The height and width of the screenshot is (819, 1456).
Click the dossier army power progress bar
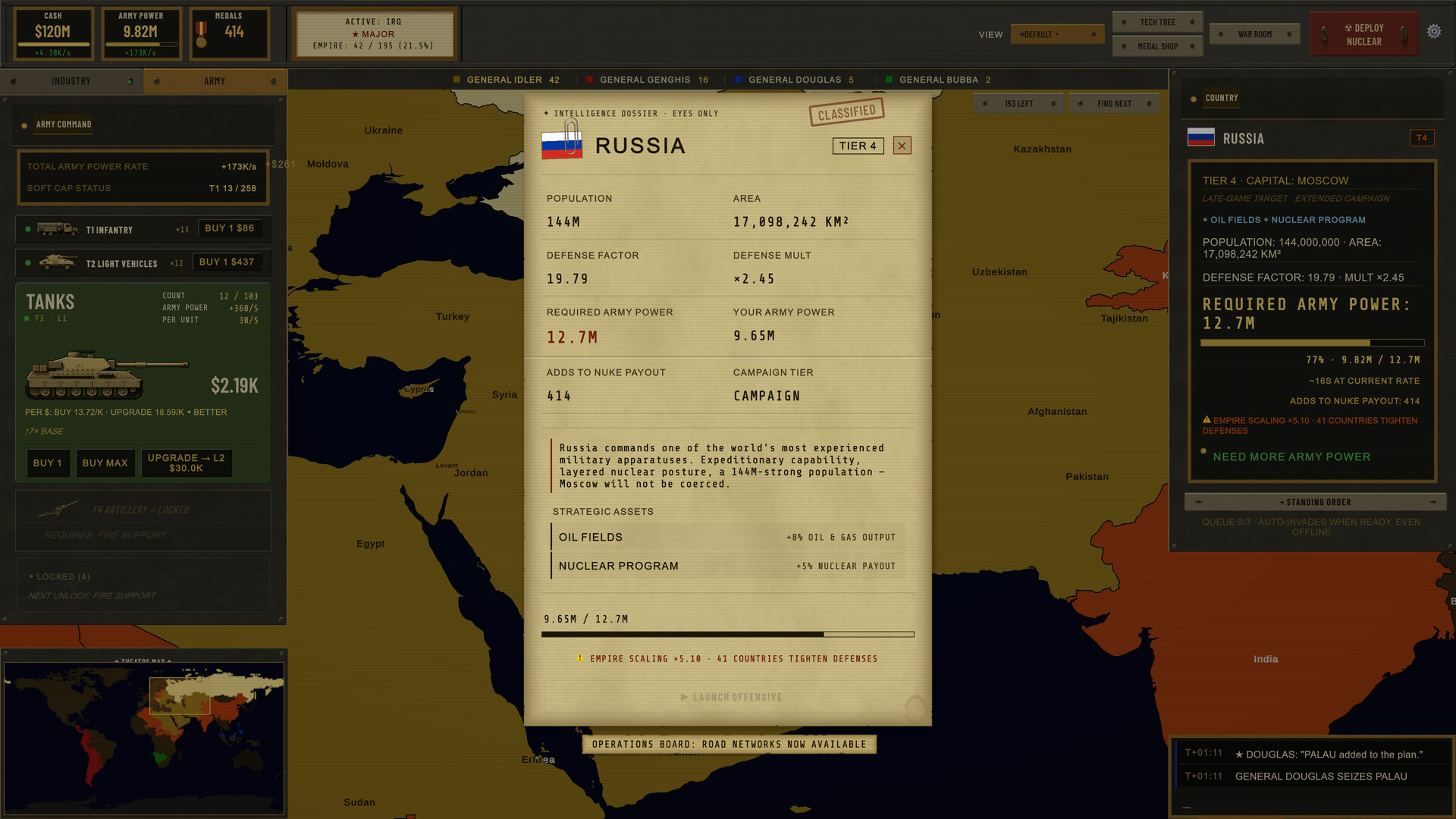click(x=728, y=634)
